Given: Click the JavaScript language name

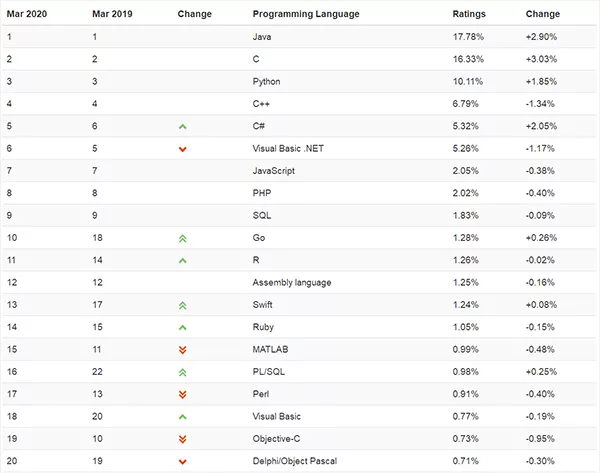Looking at the screenshot, I should point(274,171).
